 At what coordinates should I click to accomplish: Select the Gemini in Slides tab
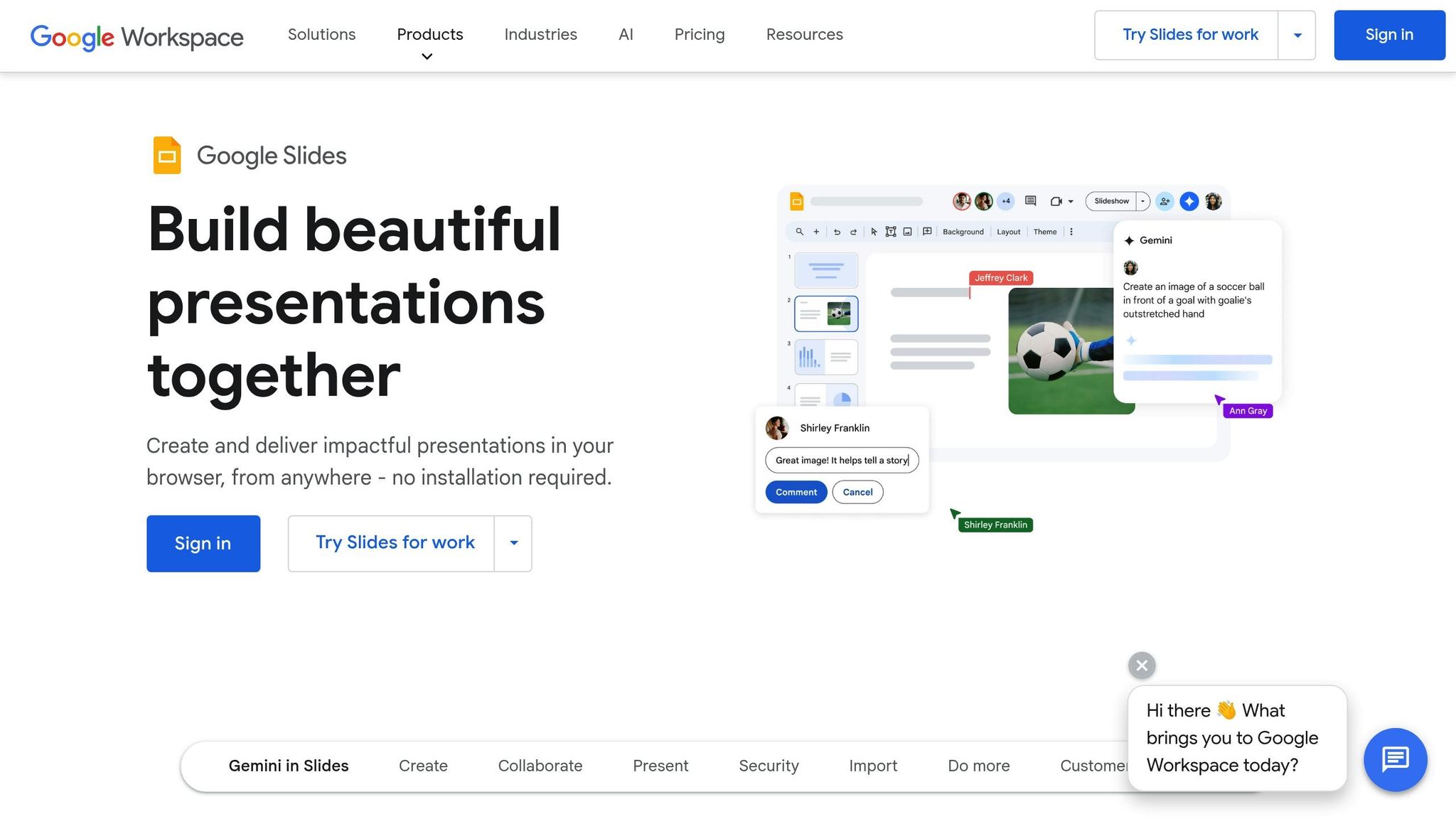[x=289, y=766]
